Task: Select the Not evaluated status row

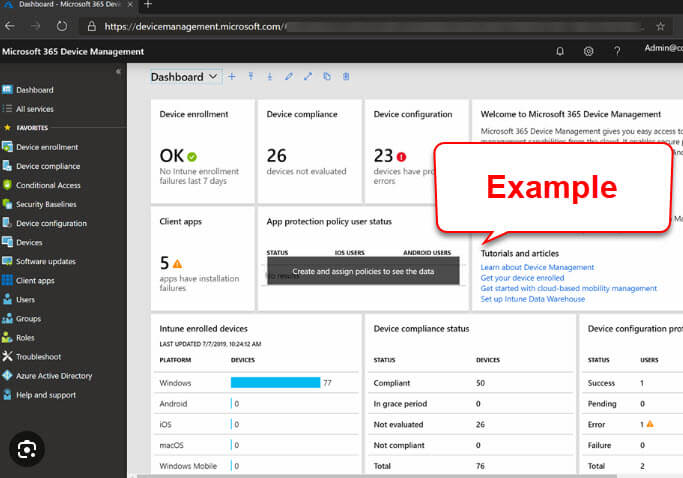Action: click(470, 424)
